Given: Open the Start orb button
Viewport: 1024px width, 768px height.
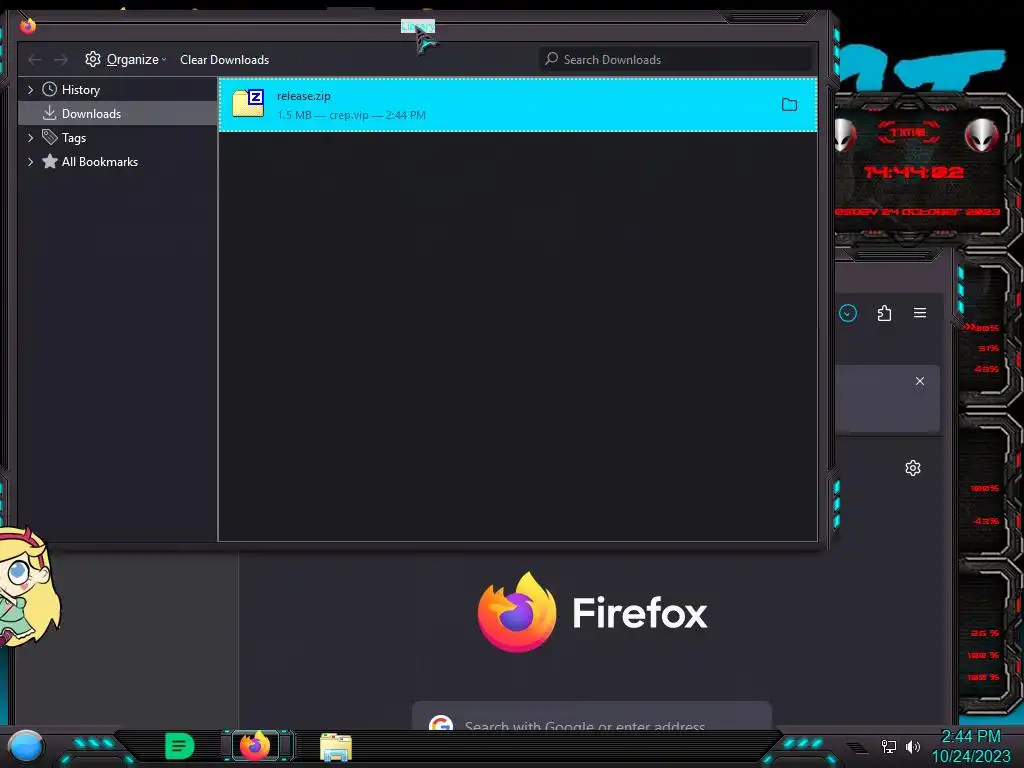Looking at the screenshot, I should [25, 746].
